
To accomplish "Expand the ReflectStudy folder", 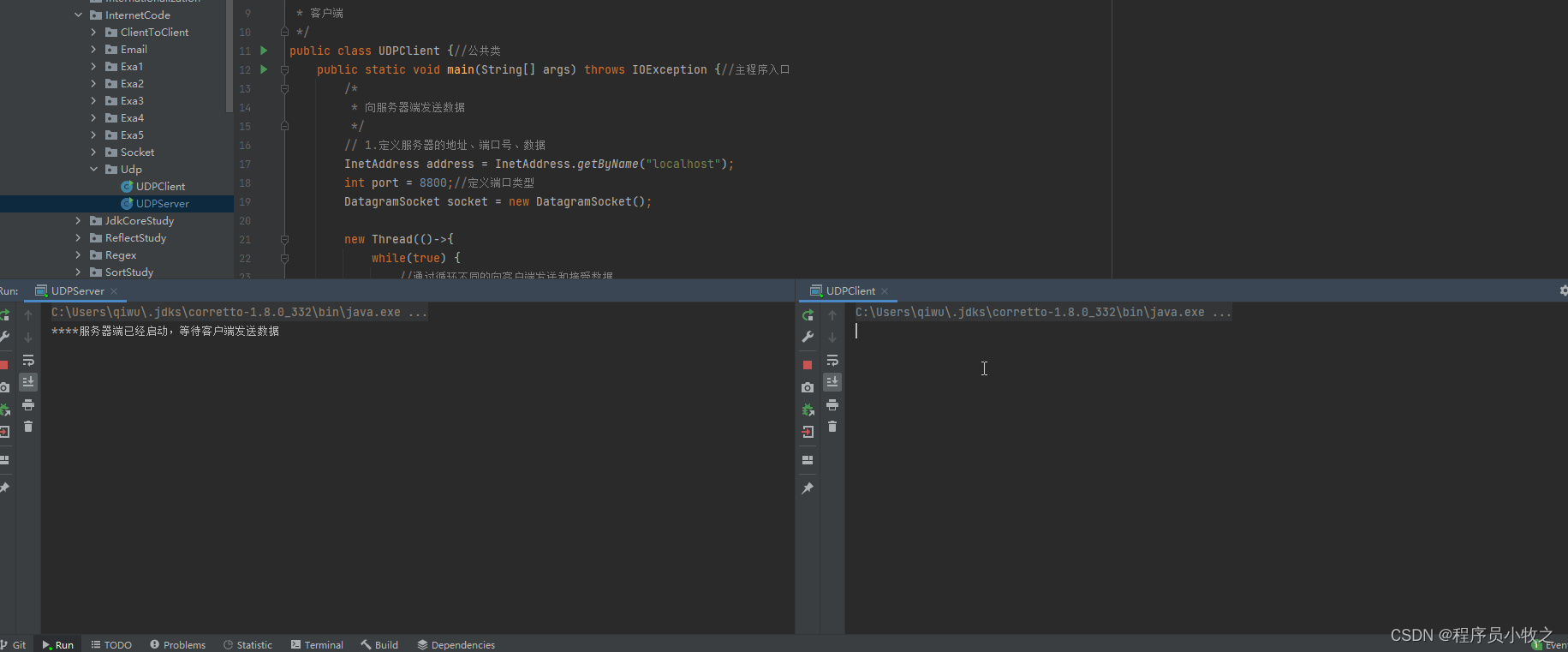I will (x=78, y=237).
